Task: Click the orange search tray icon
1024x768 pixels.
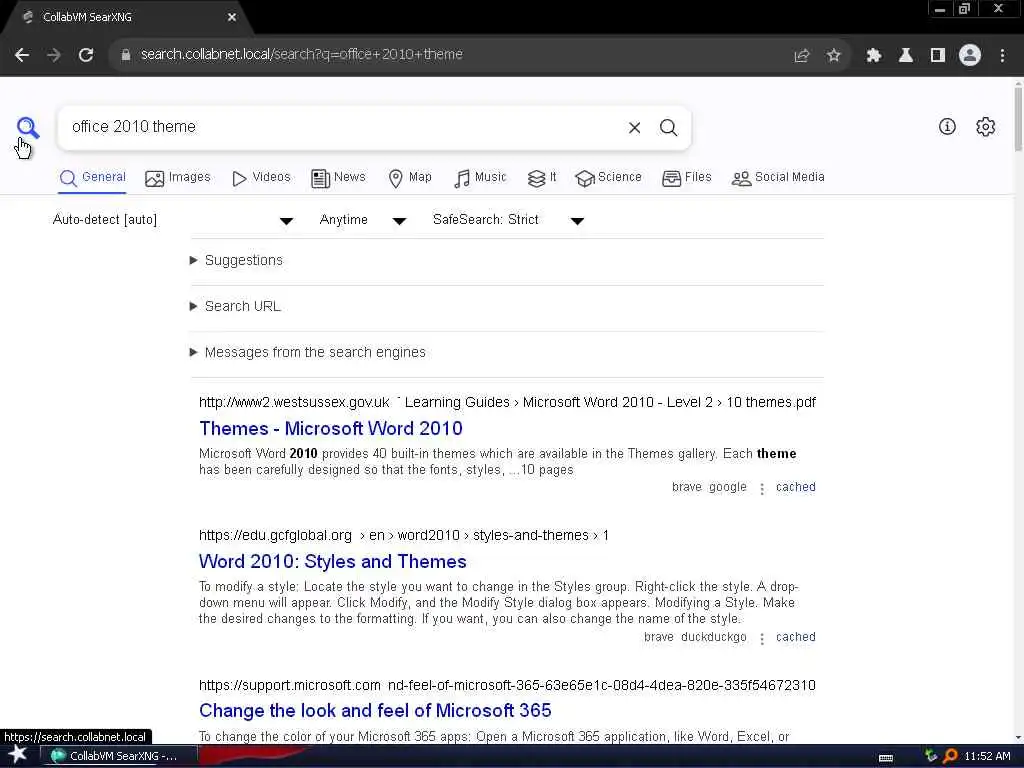Action: pos(950,756)
